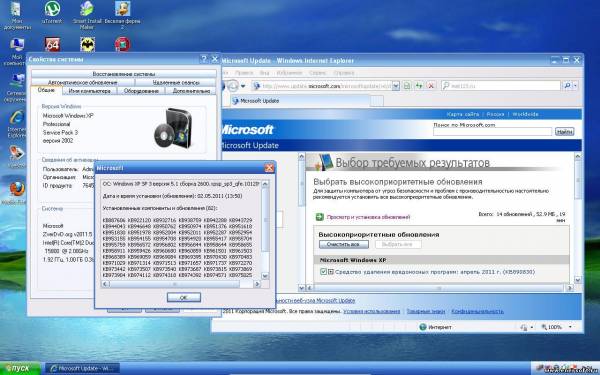Open the recent pages dropdown next to back button
This screenshot has height=375, width=600.
(243, 86)
